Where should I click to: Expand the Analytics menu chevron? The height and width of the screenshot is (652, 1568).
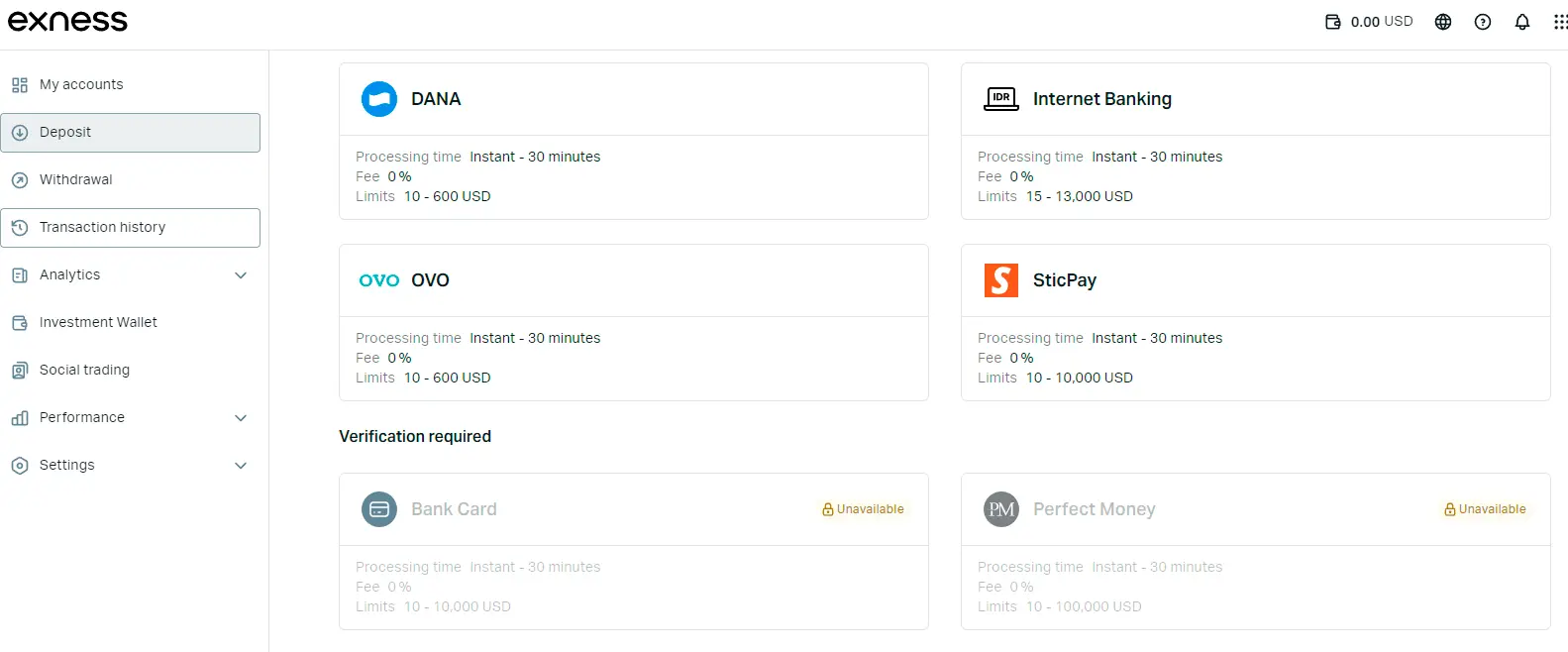click(x=241, y=275)
